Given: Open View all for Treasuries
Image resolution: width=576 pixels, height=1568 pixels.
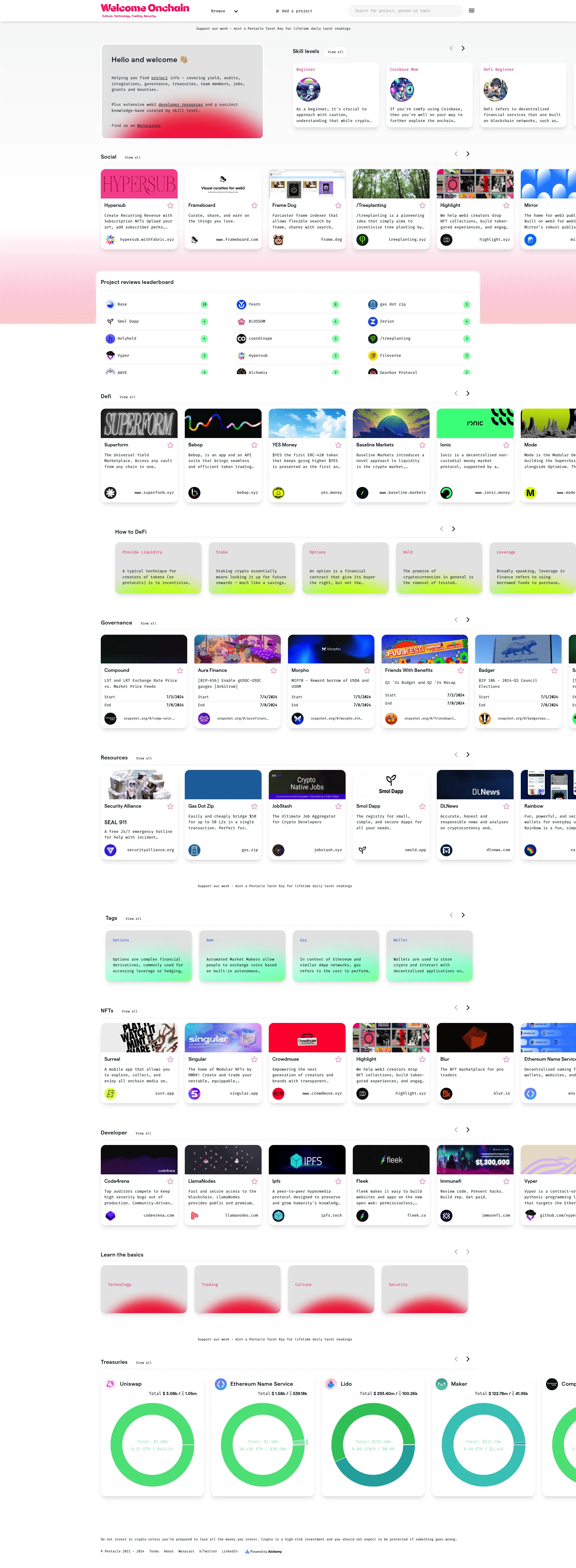Looking at the screenshot, I should (x=144, y=1363).
